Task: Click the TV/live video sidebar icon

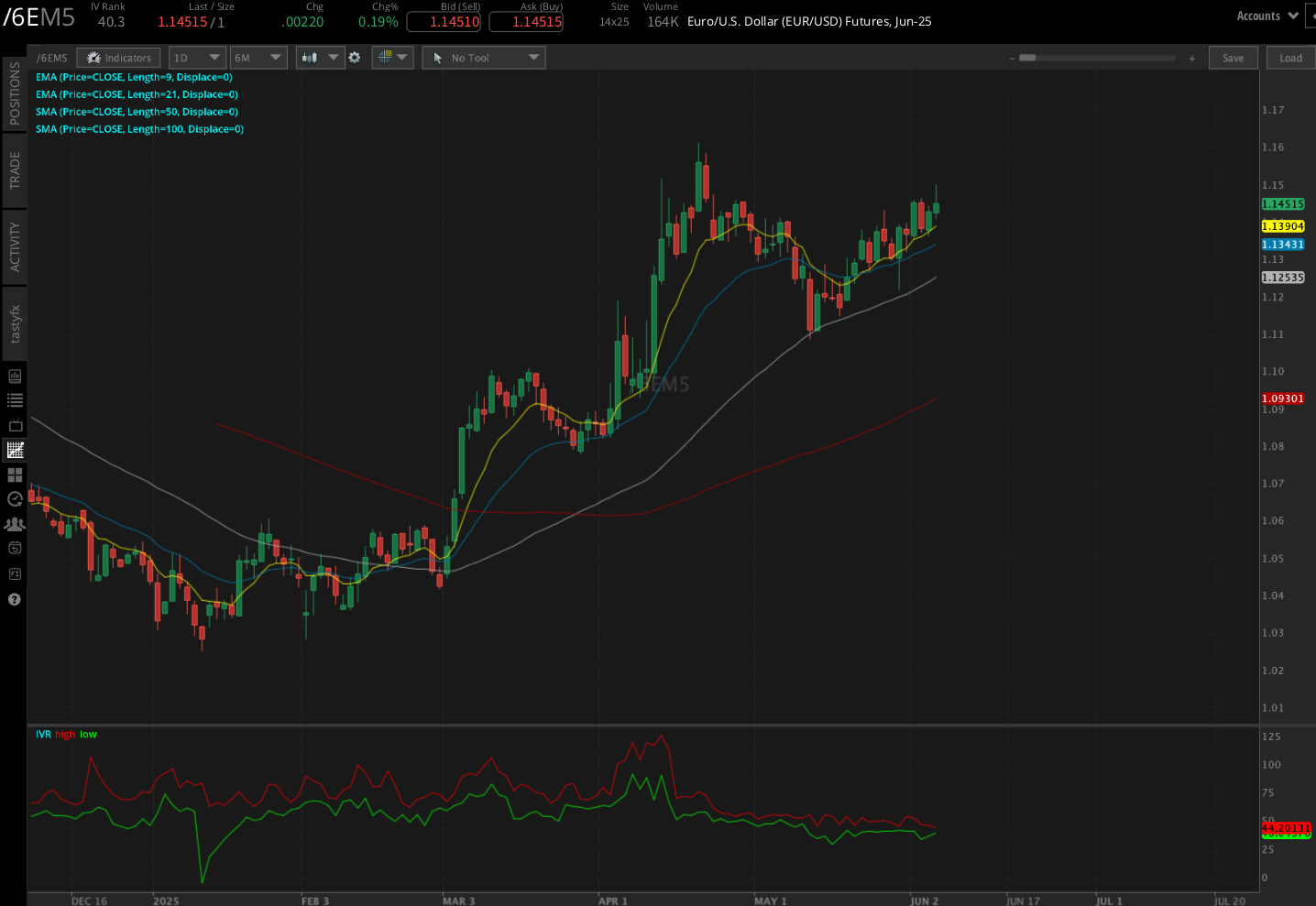Action: click(14, 425)
